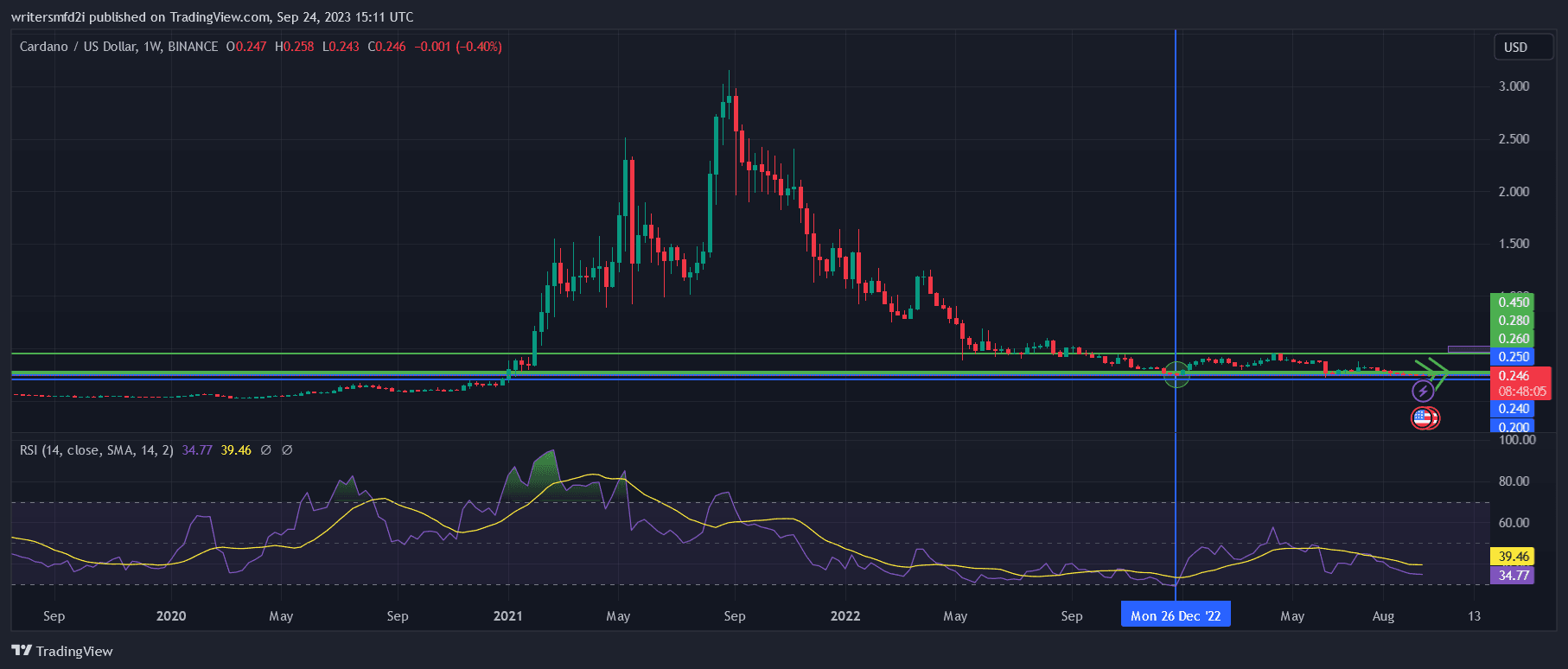Click the RSI indicator legend title
This screenshot has height=669, width=1568.
point(96,450)
